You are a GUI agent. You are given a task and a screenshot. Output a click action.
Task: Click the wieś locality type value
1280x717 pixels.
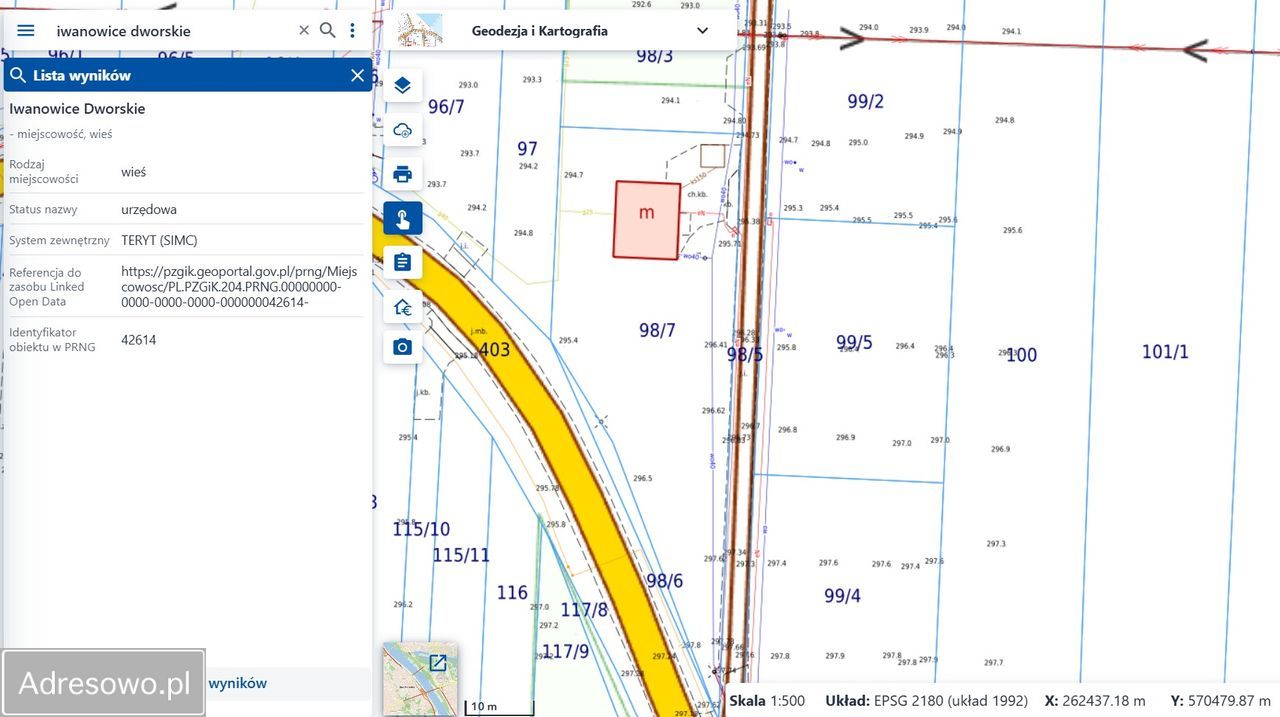tap(133, 172)
